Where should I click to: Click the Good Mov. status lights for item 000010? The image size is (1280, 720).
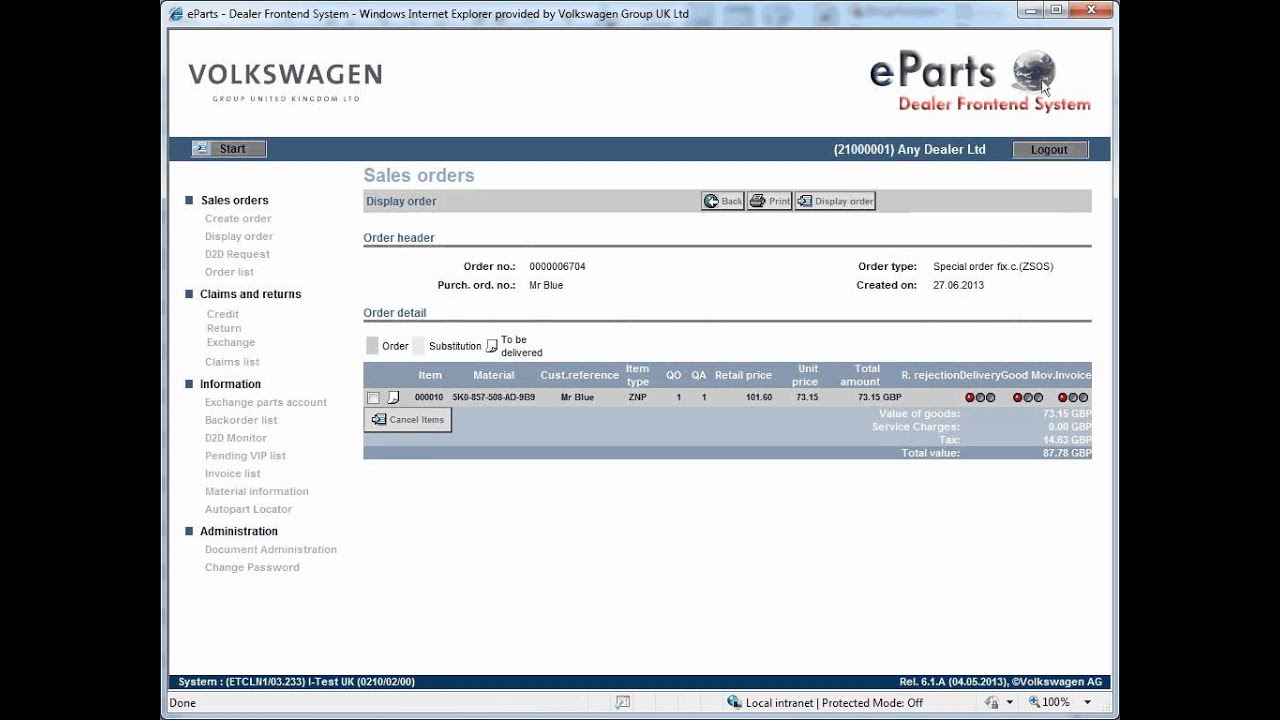(1028, 398)
